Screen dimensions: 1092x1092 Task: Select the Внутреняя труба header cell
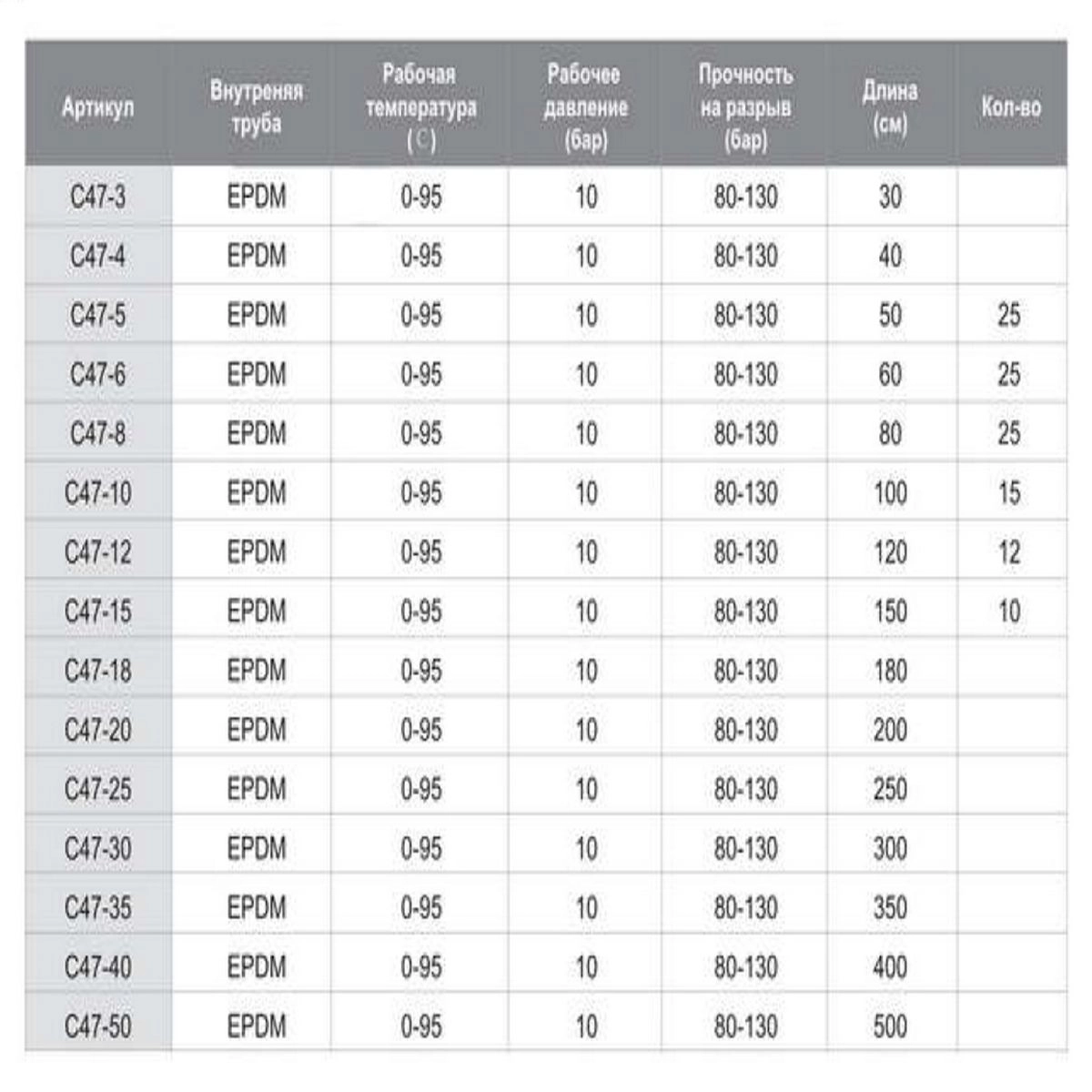[256, 106]
